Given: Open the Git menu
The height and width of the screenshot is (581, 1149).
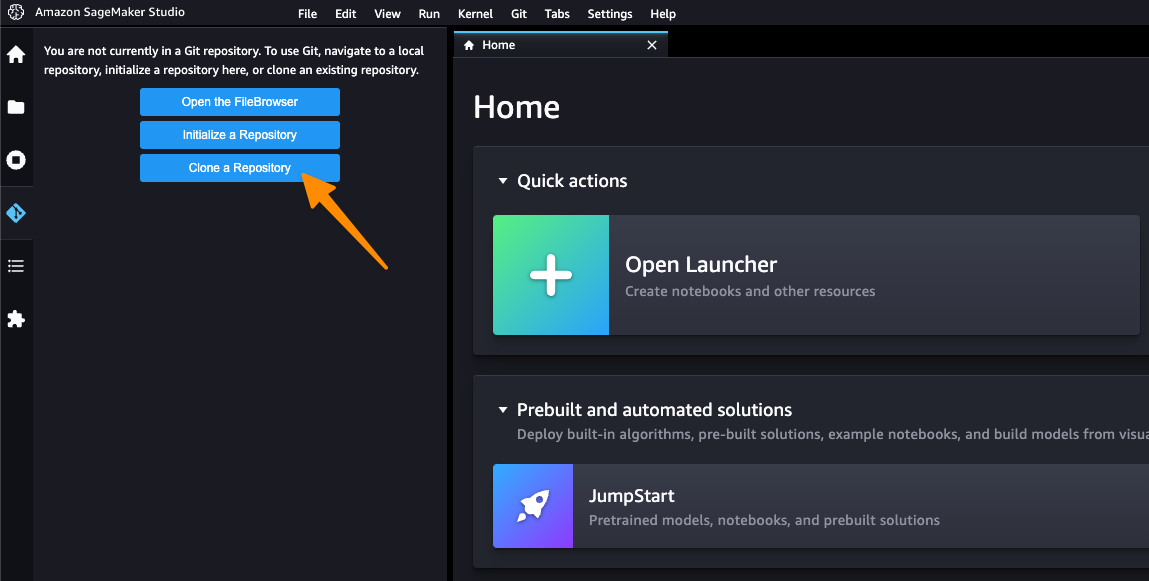Looking at the screenshot, I should [519, 14].
